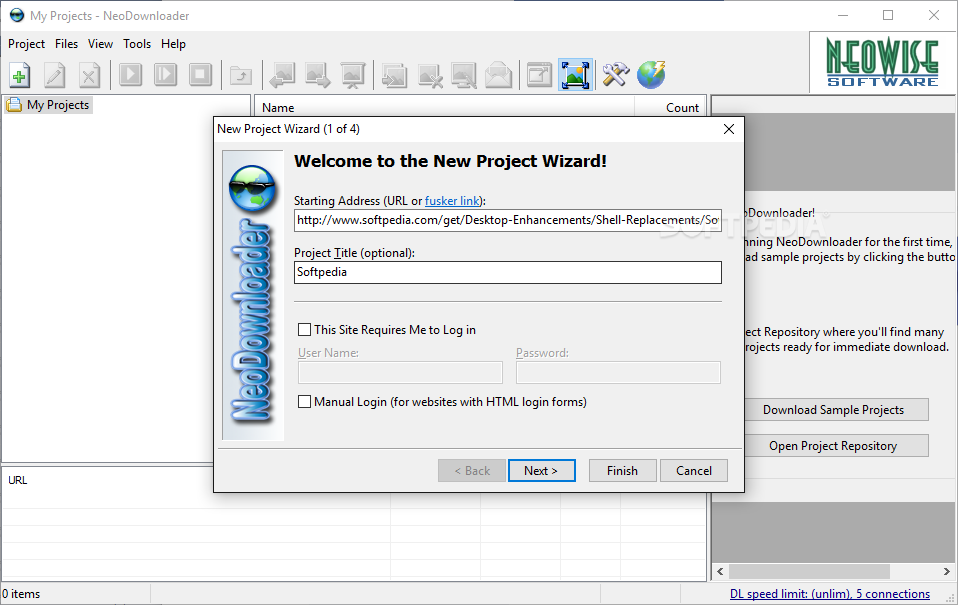The width and height of the screenshot is (958, 605).
Task: Open Settings via the hammer and wrench icon
Action: [x=615, y=75]
